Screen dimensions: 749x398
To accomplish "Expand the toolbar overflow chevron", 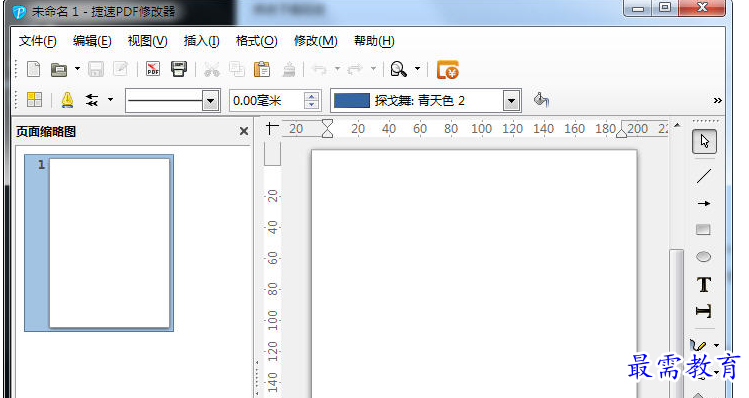I will 717,100.
